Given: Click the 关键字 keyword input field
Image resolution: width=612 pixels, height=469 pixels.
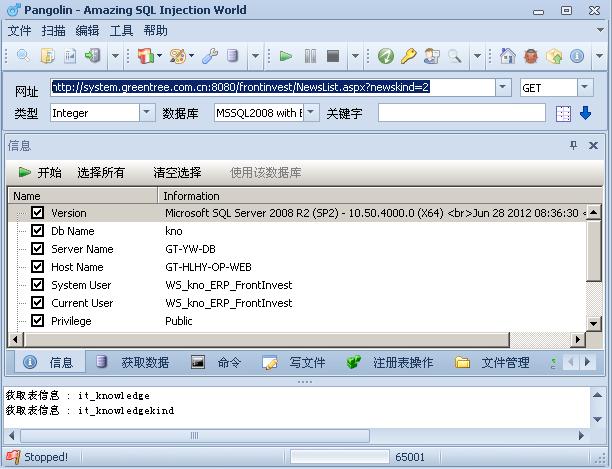Looking at the screenshot, I should (x=461, y=113).
